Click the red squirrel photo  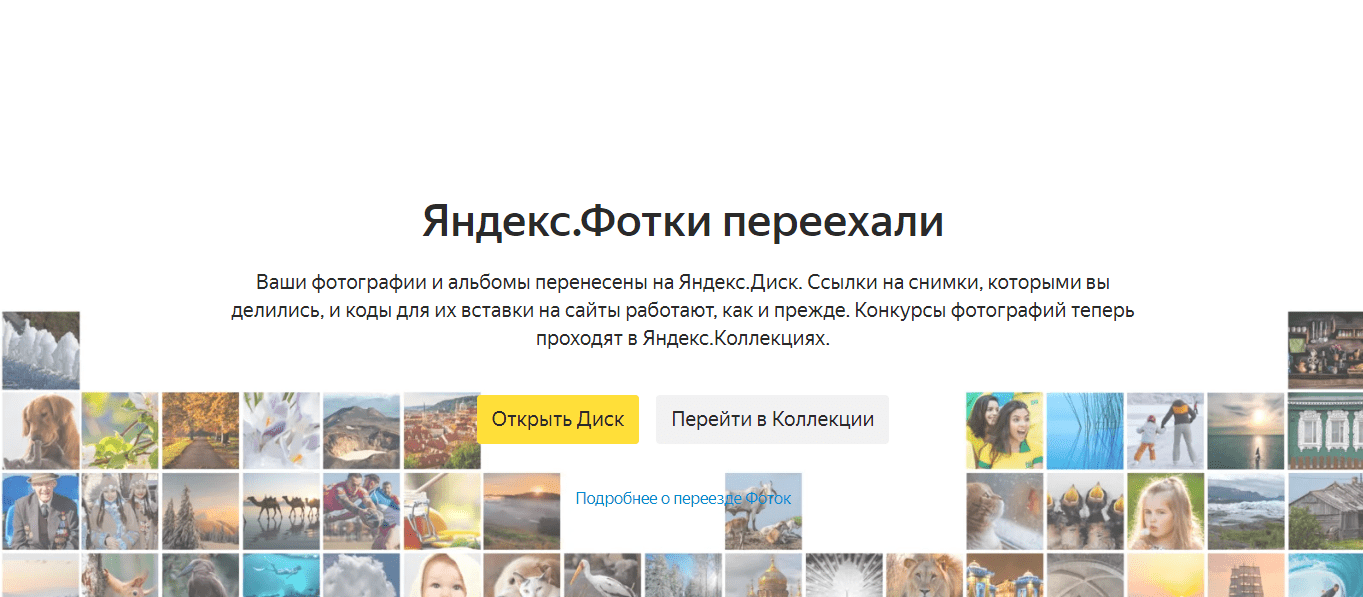[120, 575]
